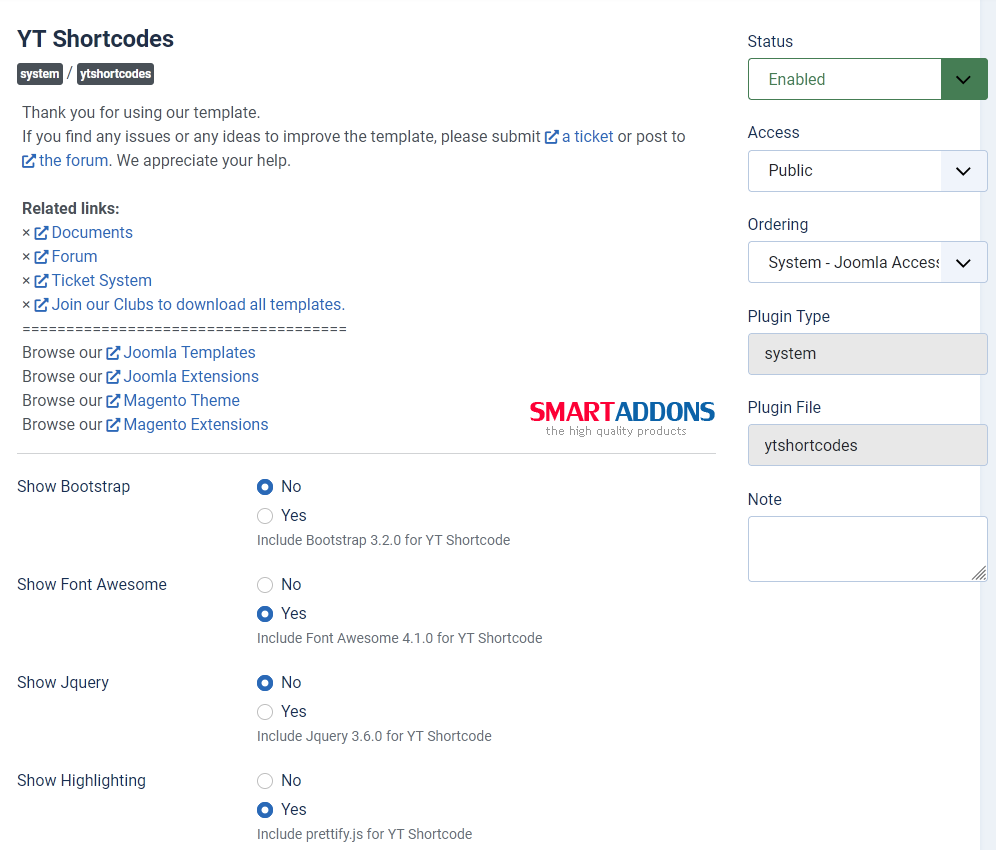Select No for Show Font Awesome

pos(265,585)
